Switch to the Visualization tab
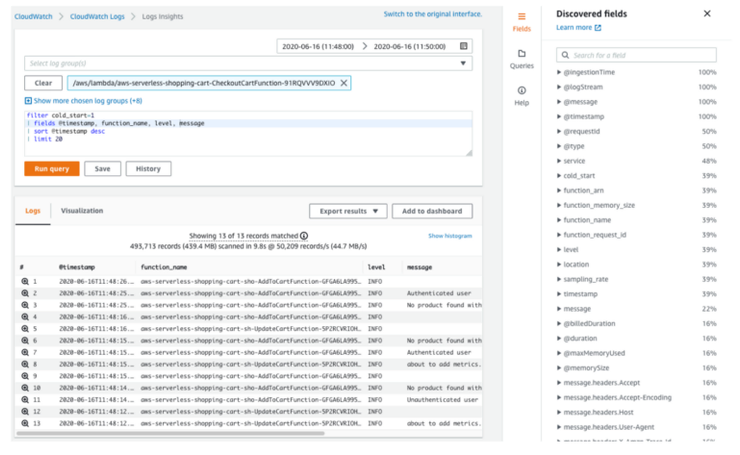Screen dimensions: 740x455 tap(82, 211)
